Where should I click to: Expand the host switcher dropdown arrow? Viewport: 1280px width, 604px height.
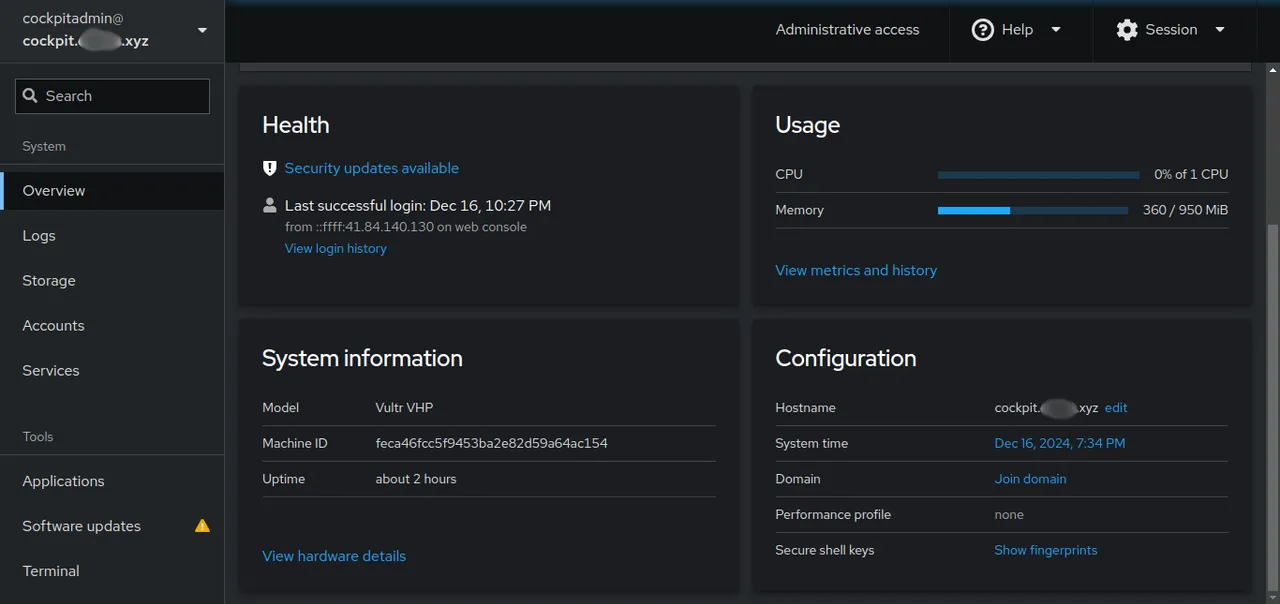pos(203,30)
